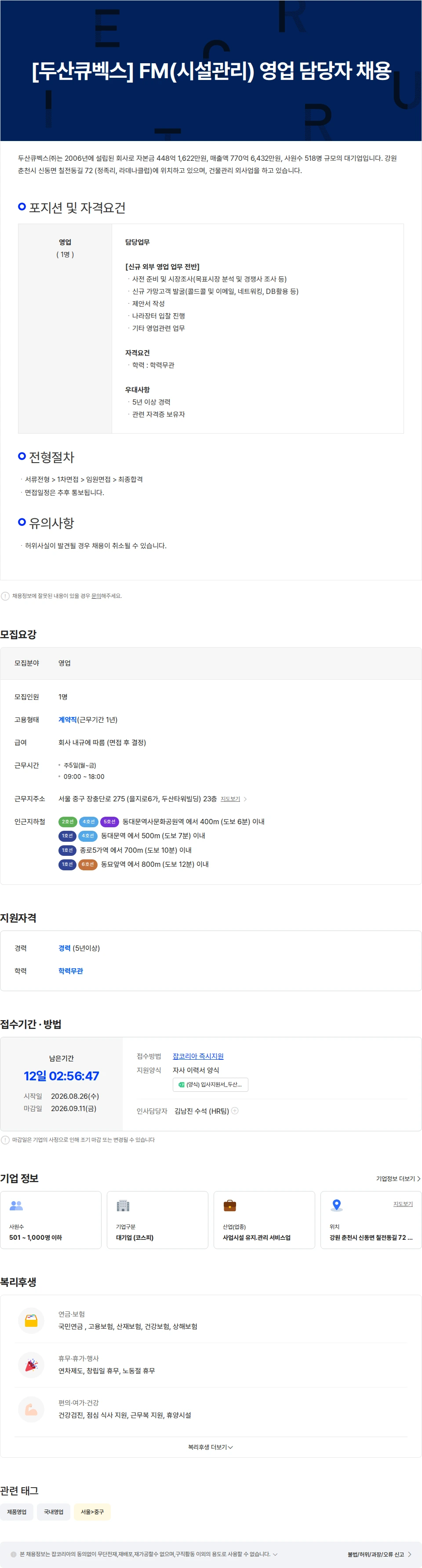
Task: Click the 2026.08.26(수) start date
Action: coord(75,1096)
